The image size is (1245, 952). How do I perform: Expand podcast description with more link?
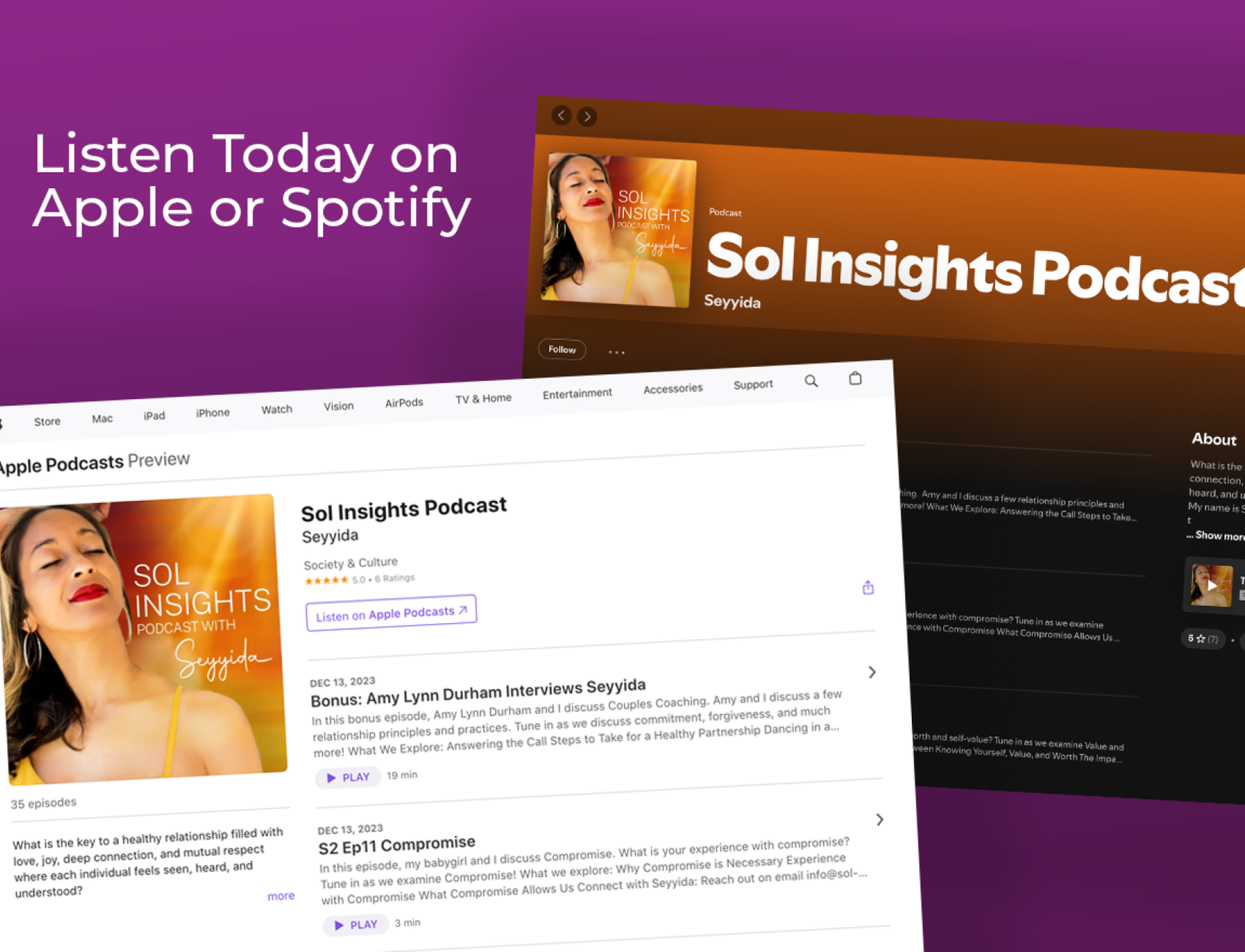281,896
